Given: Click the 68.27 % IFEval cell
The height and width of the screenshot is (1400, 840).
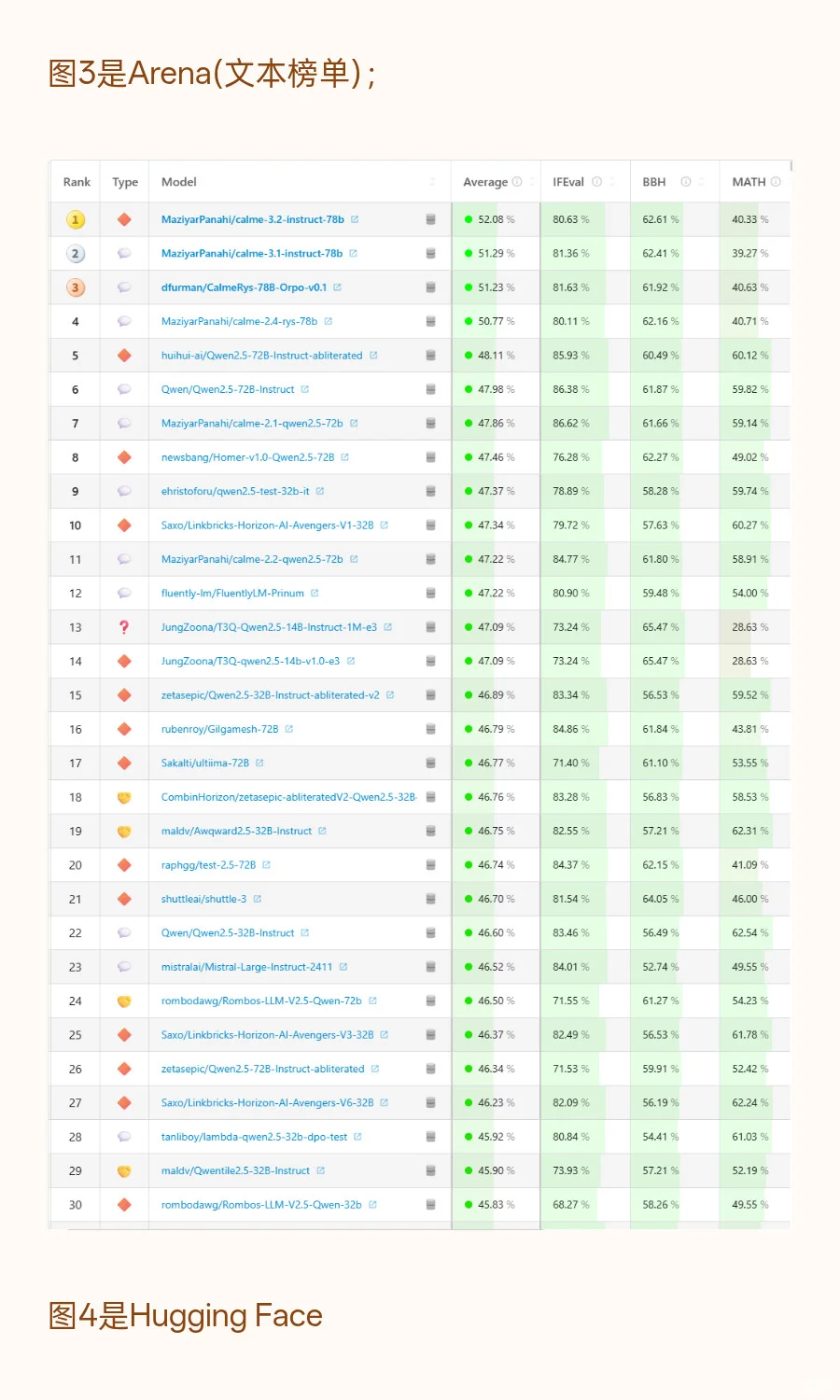Looking at the screenshot, I should point(585,1205).
